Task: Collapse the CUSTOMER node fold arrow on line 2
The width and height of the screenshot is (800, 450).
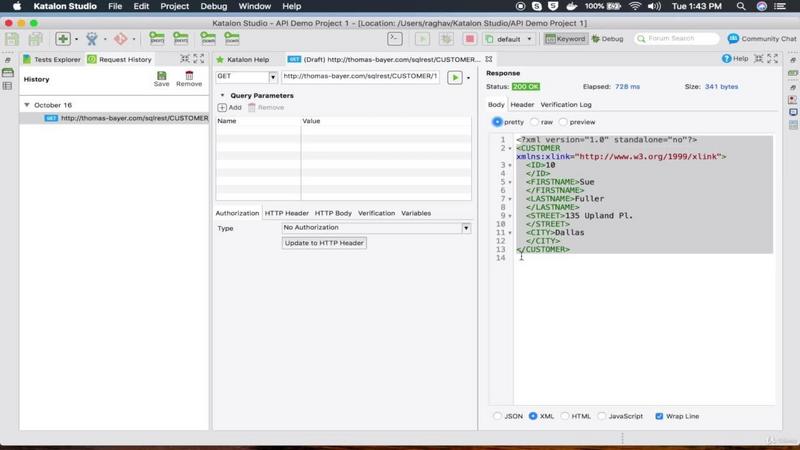Action: pyautogui.click(x=510, y=148)
